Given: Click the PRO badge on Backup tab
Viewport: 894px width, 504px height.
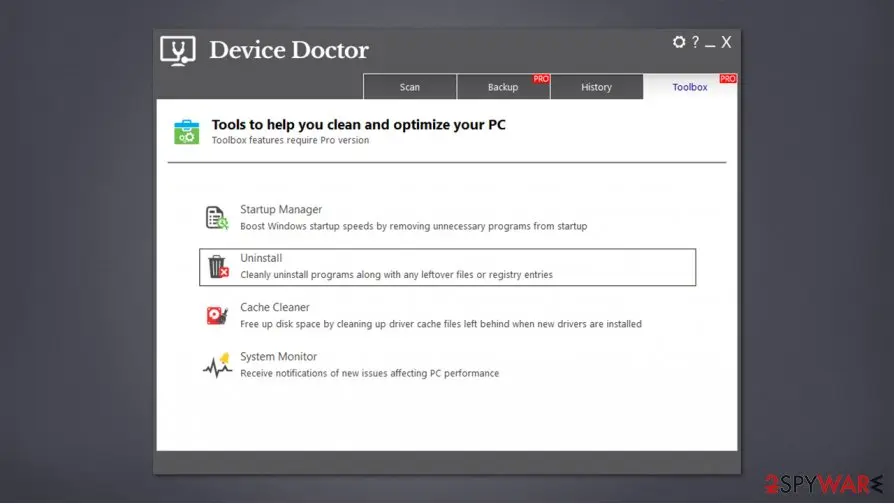Looking at the screenshot, I should (x=541, y=79).
